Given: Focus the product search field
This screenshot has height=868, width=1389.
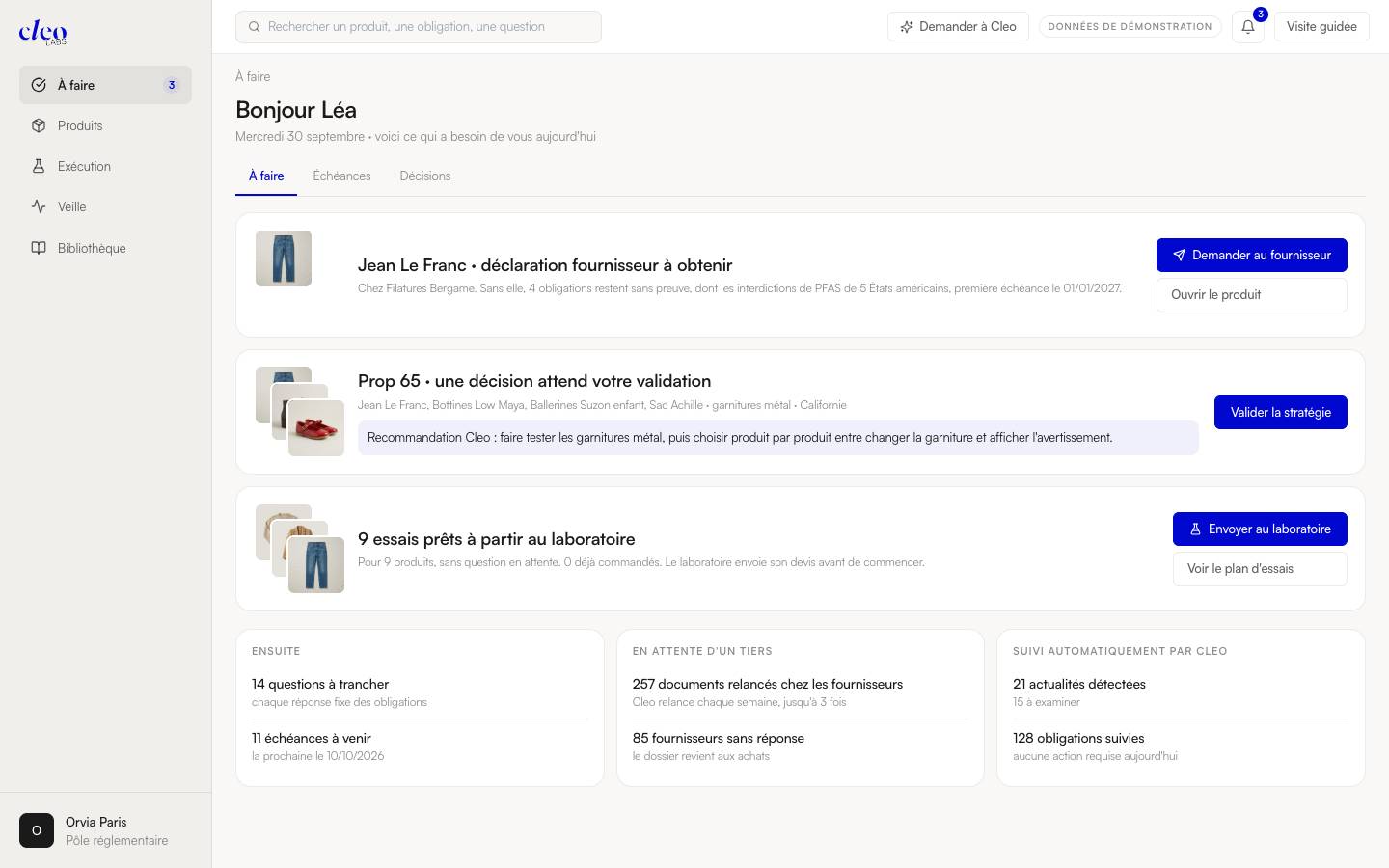Looking at the screenshot, I should click(x=419, y=27).
